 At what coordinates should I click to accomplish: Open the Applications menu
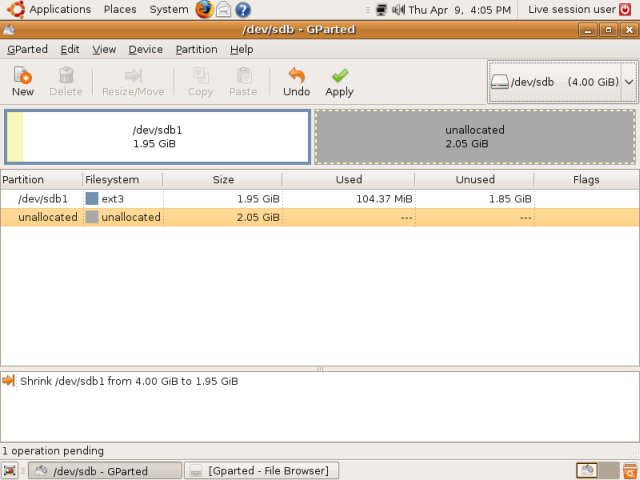(x=60, y=9)
